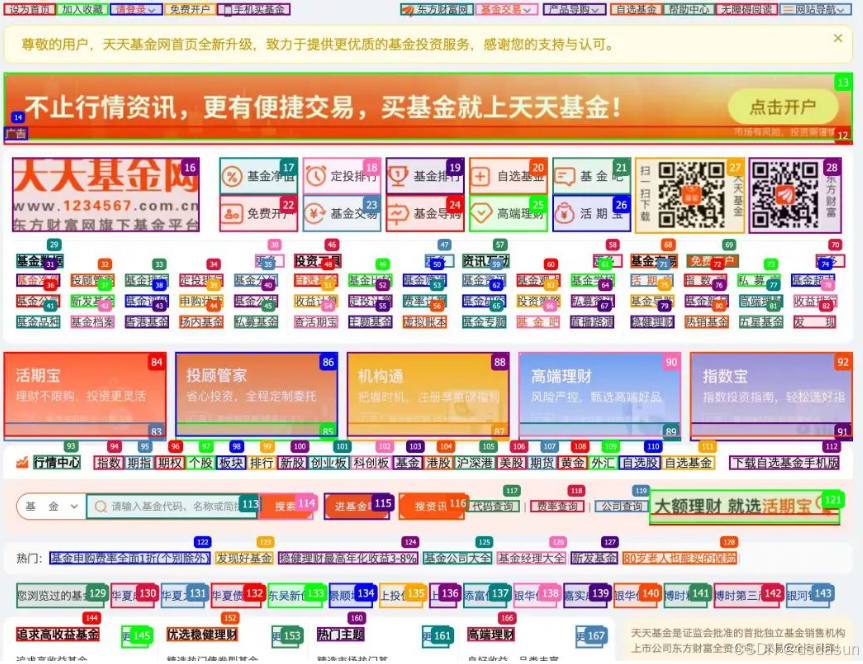The image size is (863, 664).
Task: Click the 天天基金 download QR code
Action: pos(691,195)
